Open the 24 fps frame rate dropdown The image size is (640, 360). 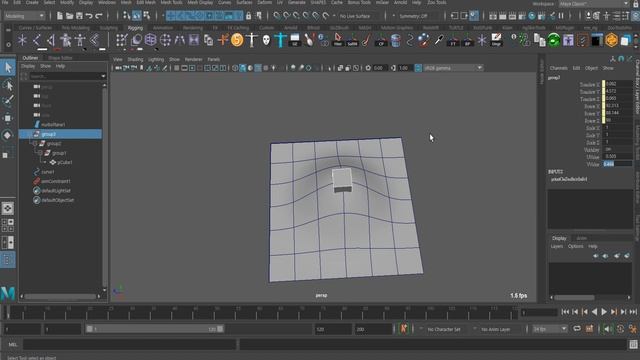(x=550, y=329)
